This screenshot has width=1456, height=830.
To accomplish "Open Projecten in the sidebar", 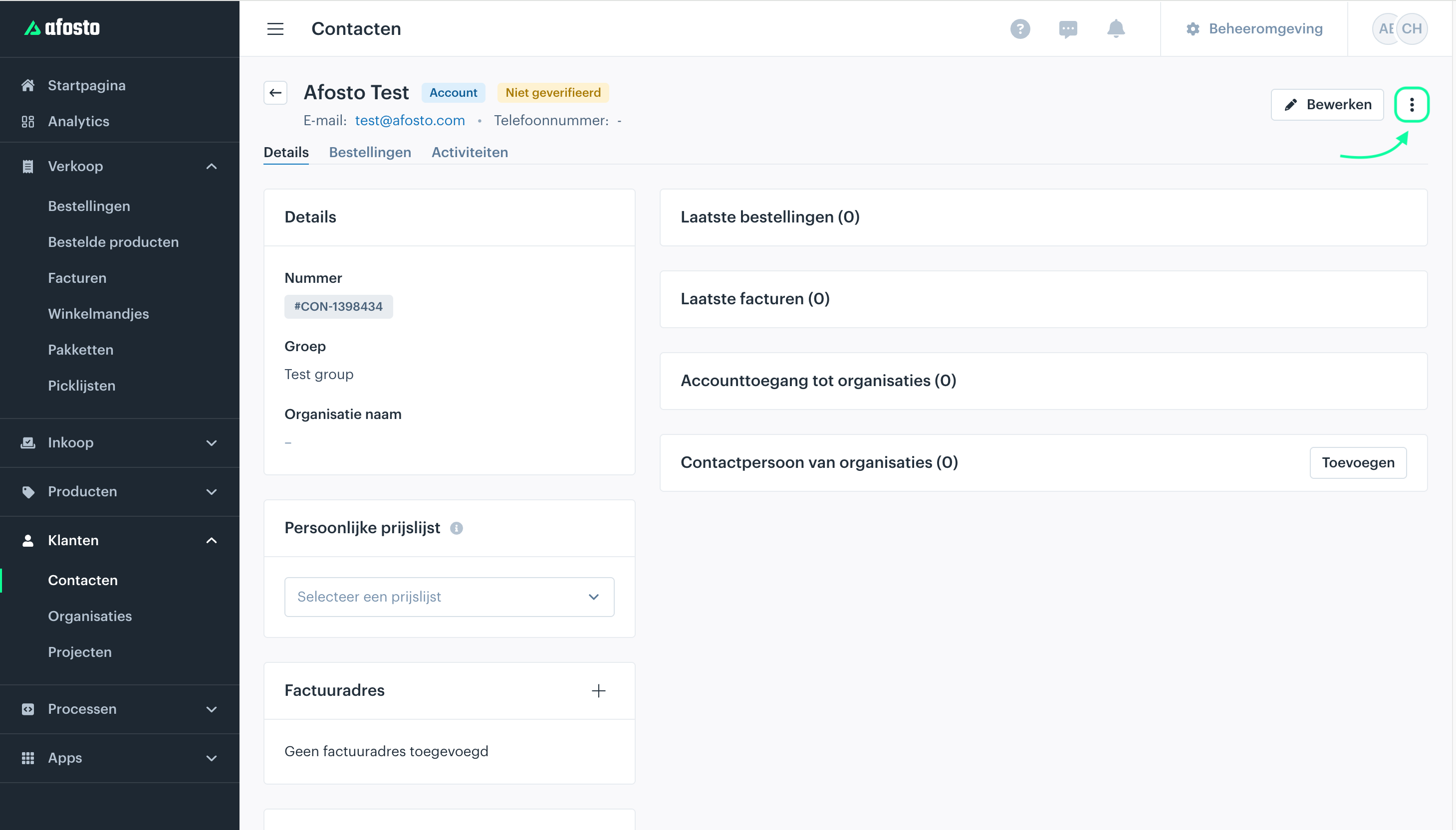I will pos(80,652).
